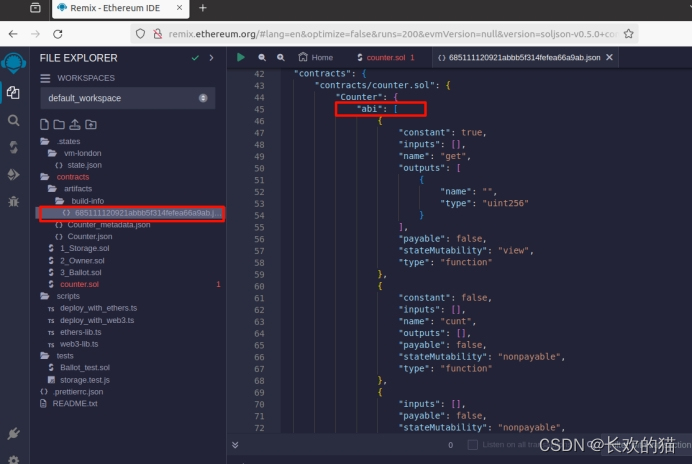
Task: Toggle Listen on all transactions checkbox
Action: click(473, 445)
